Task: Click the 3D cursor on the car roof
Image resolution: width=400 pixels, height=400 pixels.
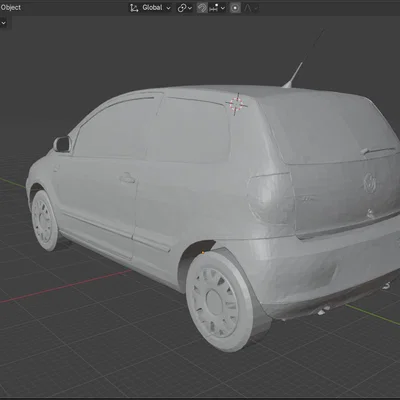Action: [x=237, y=104]
